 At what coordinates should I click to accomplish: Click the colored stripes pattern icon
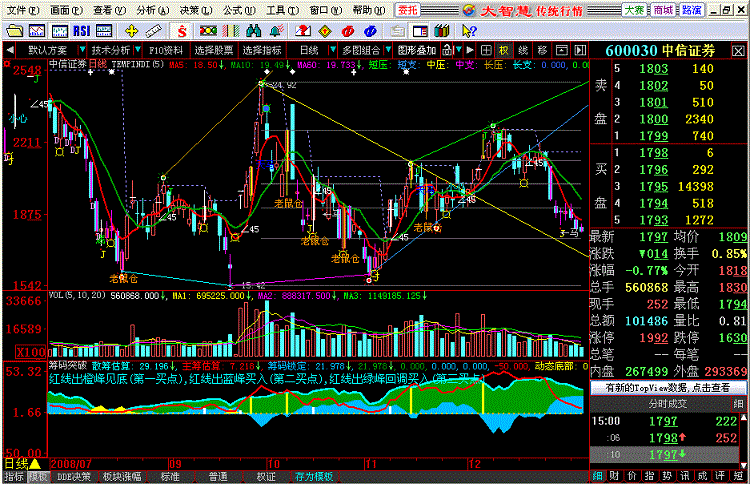pyautogui.click(x=231, y=31)
